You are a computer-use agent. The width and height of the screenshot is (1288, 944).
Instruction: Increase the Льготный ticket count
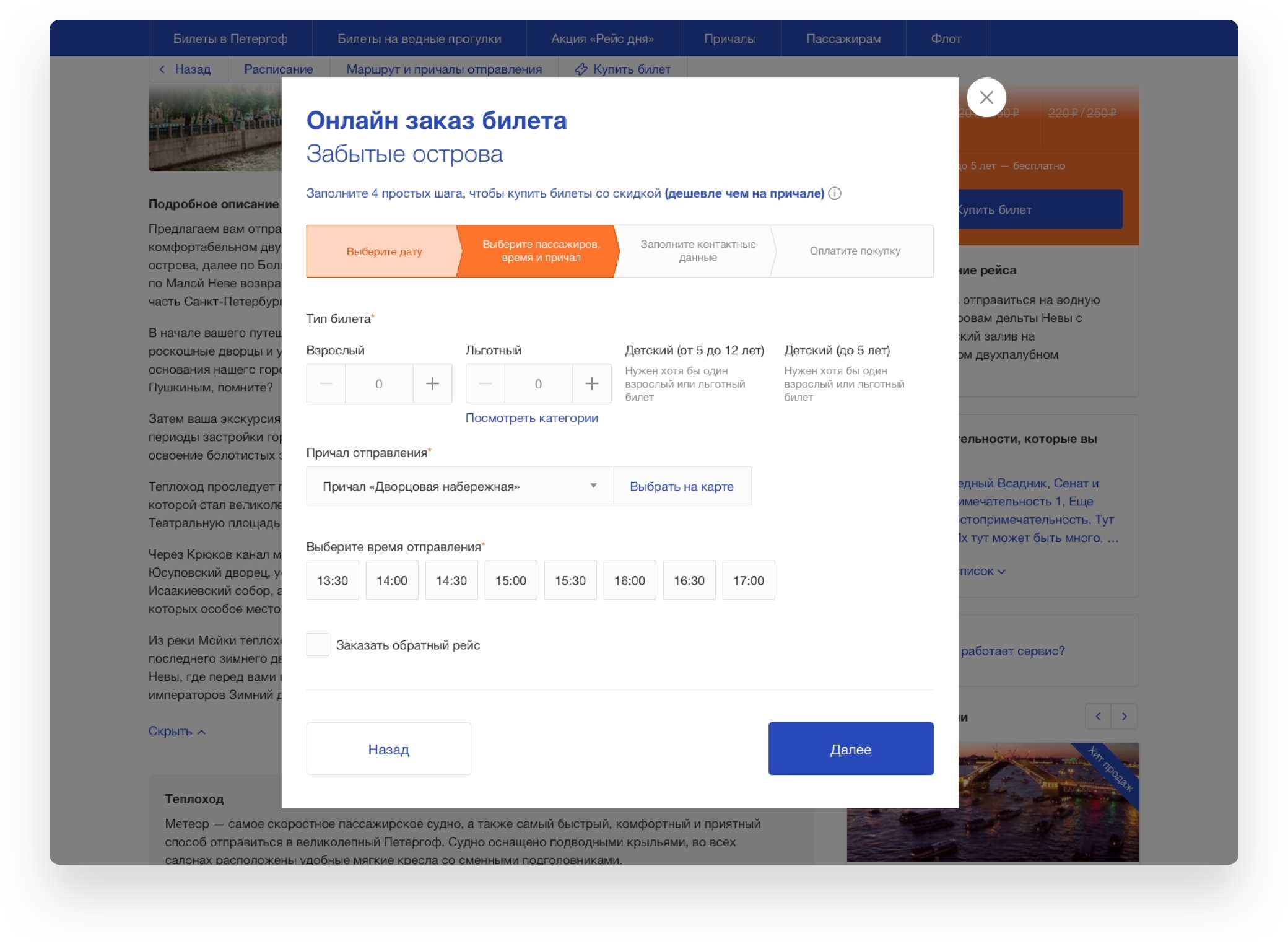(591, 383)
